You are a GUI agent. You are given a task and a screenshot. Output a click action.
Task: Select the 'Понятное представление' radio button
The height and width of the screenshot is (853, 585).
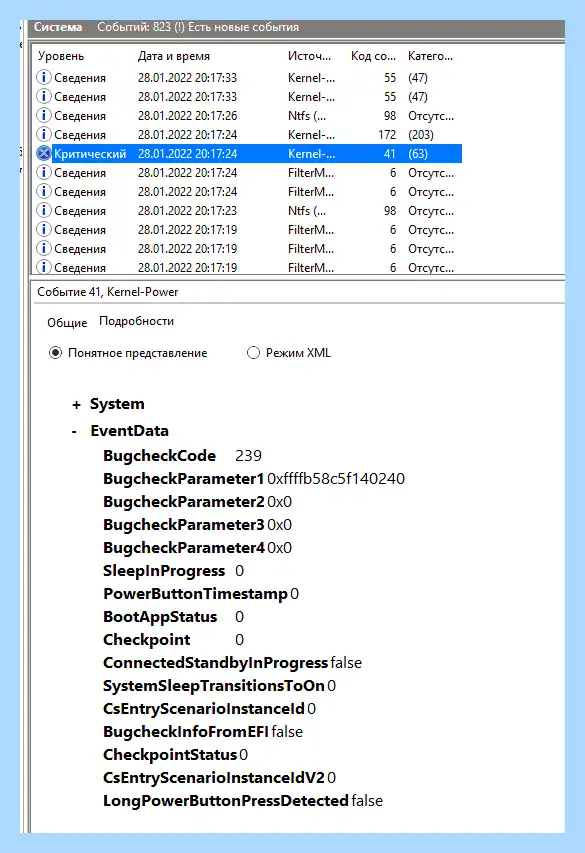56,353
